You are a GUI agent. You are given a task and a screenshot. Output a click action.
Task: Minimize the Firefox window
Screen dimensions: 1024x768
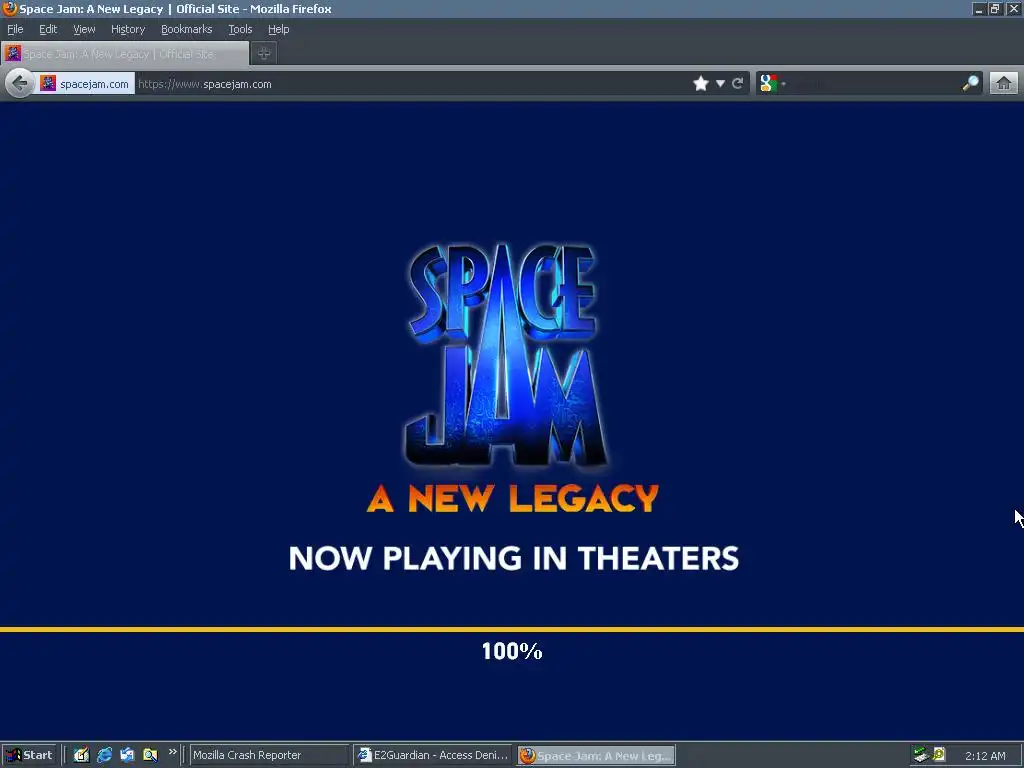(979, 8)
